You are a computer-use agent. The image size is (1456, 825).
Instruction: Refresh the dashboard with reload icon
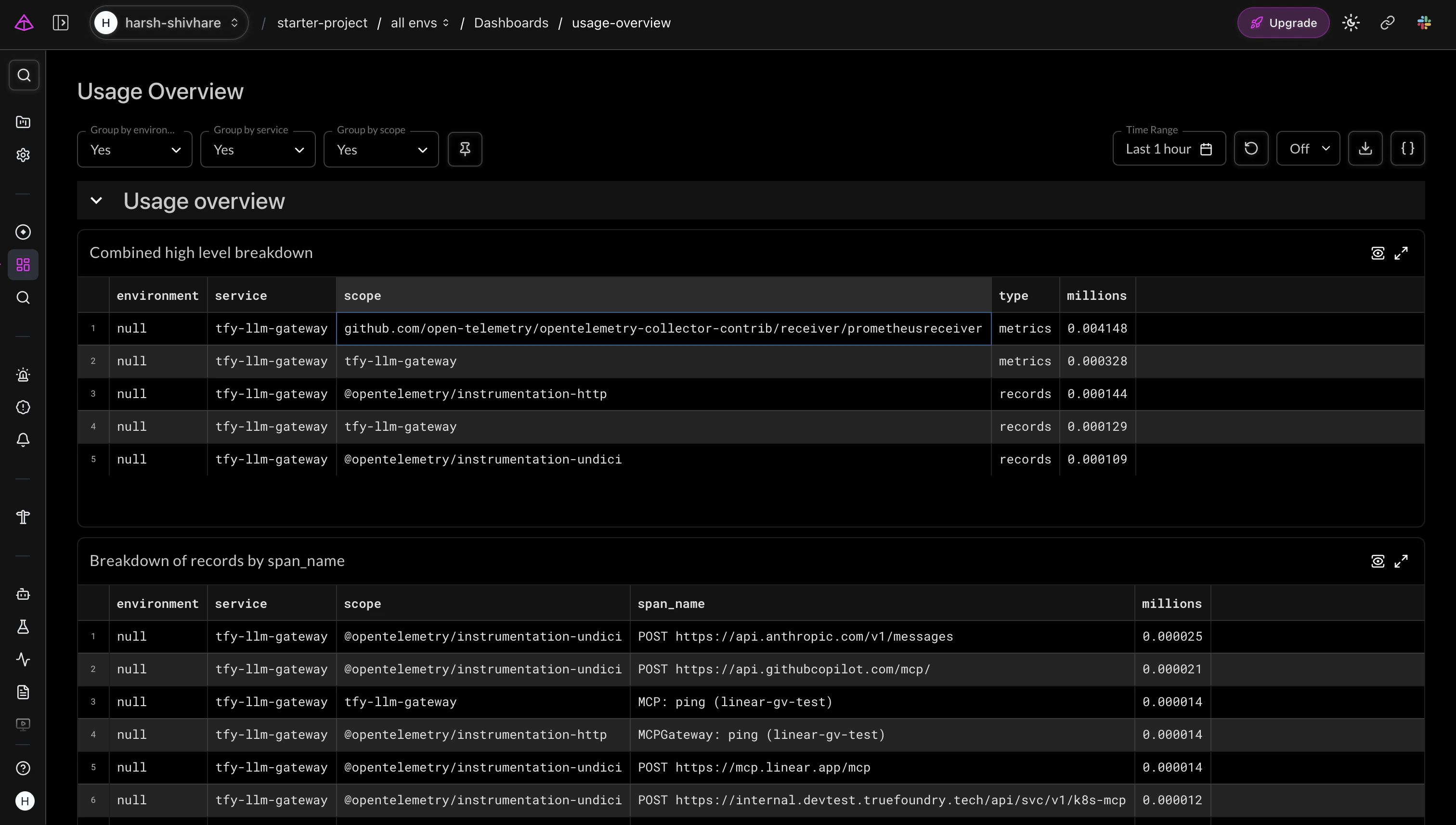tap(1251, 148)
